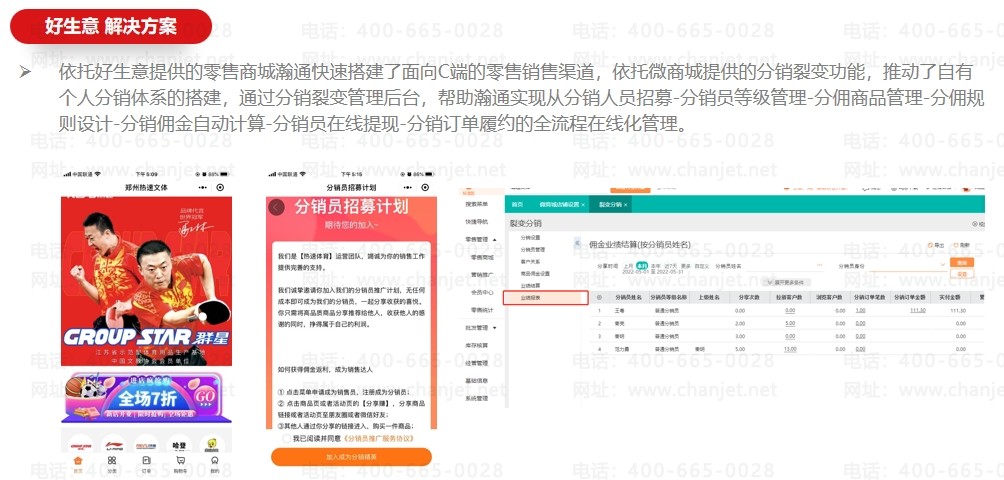Click the orange 查询 query button
Screen dimensions: 1004x480
[x=962, y=262]
